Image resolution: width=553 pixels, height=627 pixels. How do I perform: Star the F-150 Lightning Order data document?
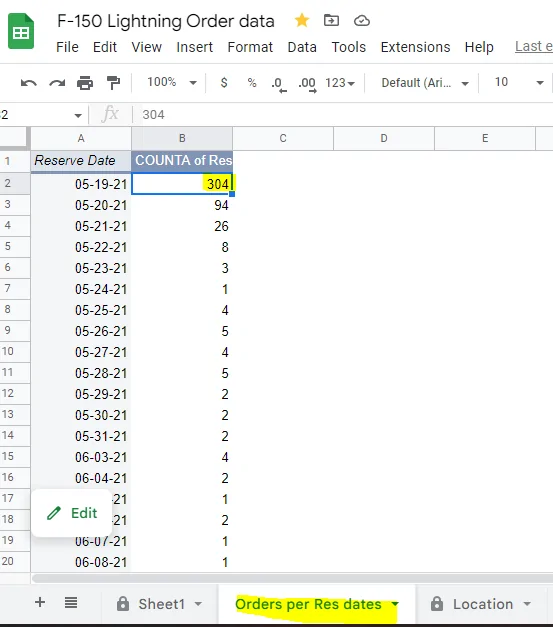click(302, 20)
